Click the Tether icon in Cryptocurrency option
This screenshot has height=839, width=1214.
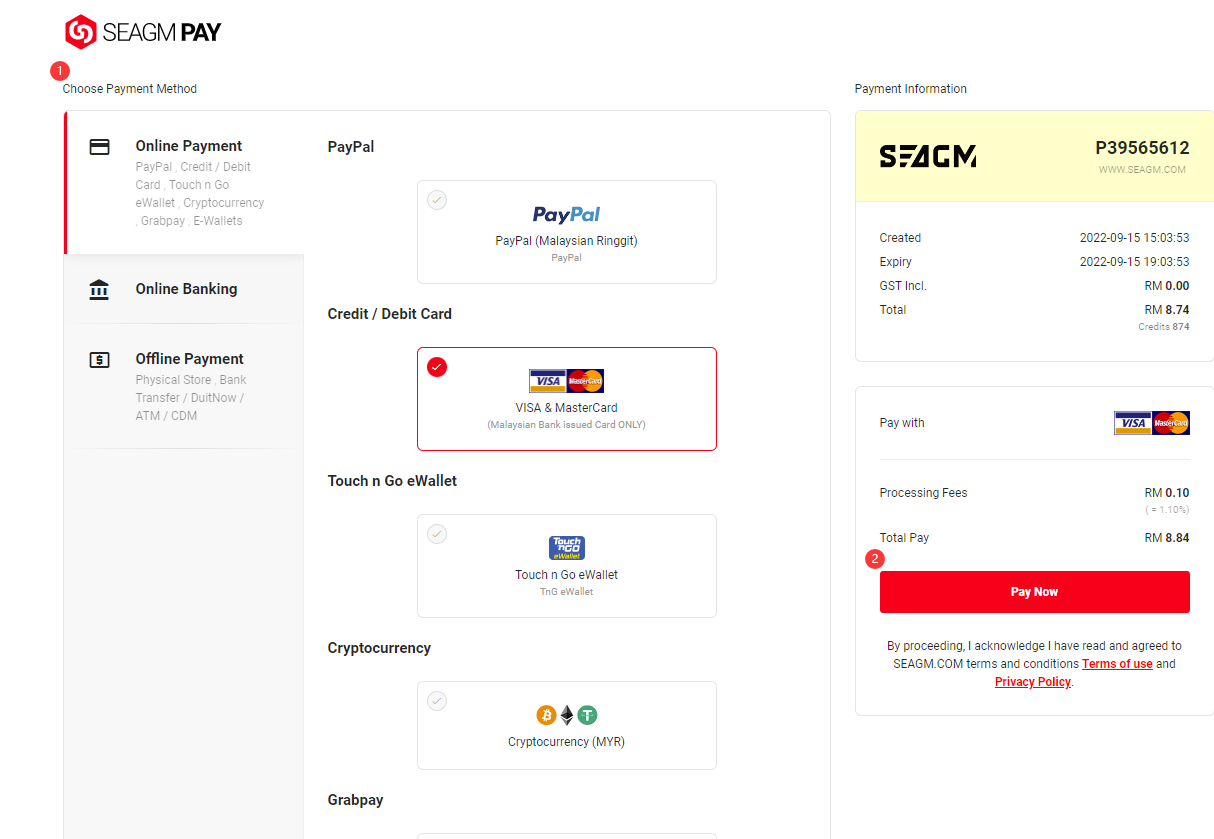587,715
